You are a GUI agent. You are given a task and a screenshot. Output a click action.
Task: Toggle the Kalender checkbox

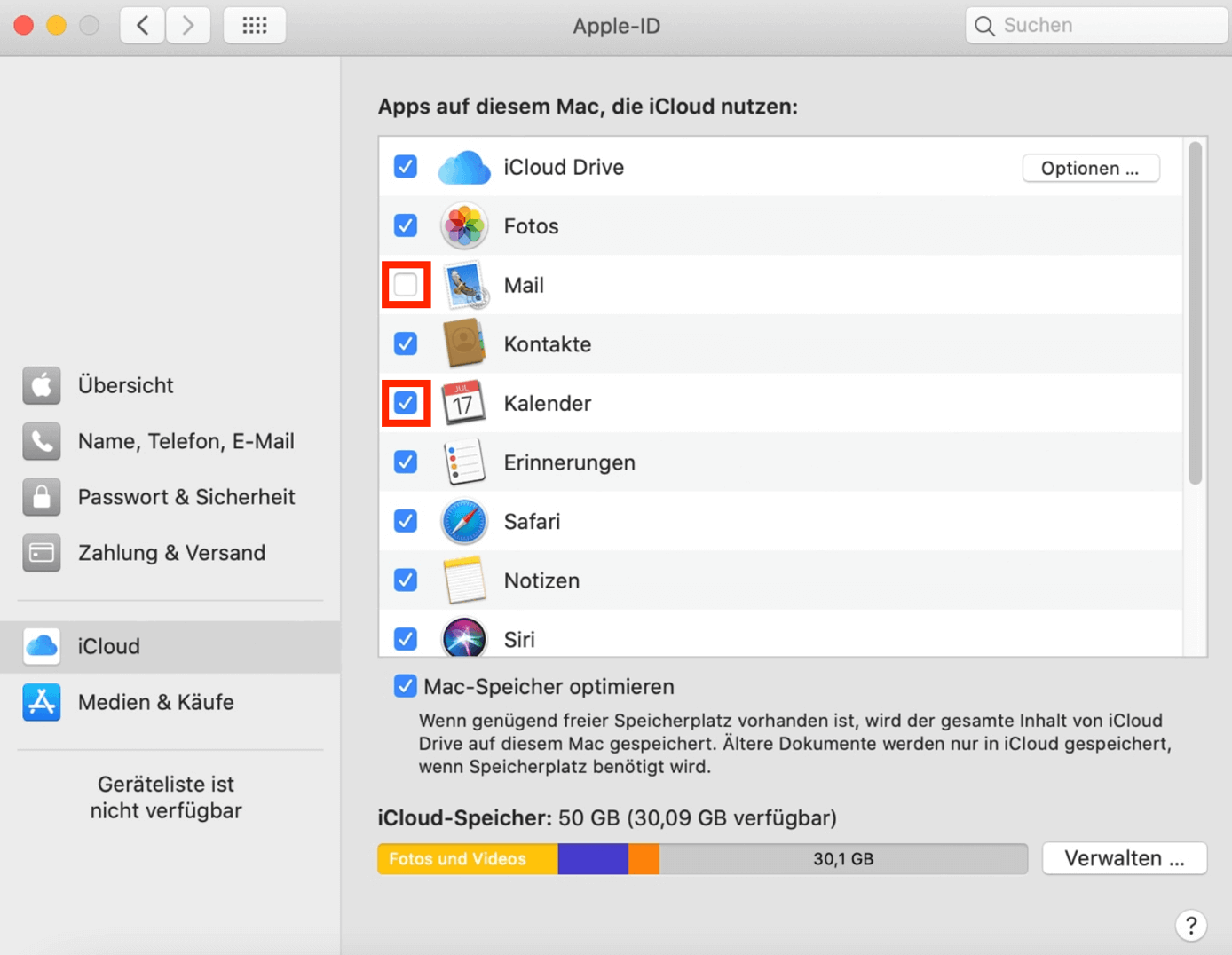tap(406, 403)
